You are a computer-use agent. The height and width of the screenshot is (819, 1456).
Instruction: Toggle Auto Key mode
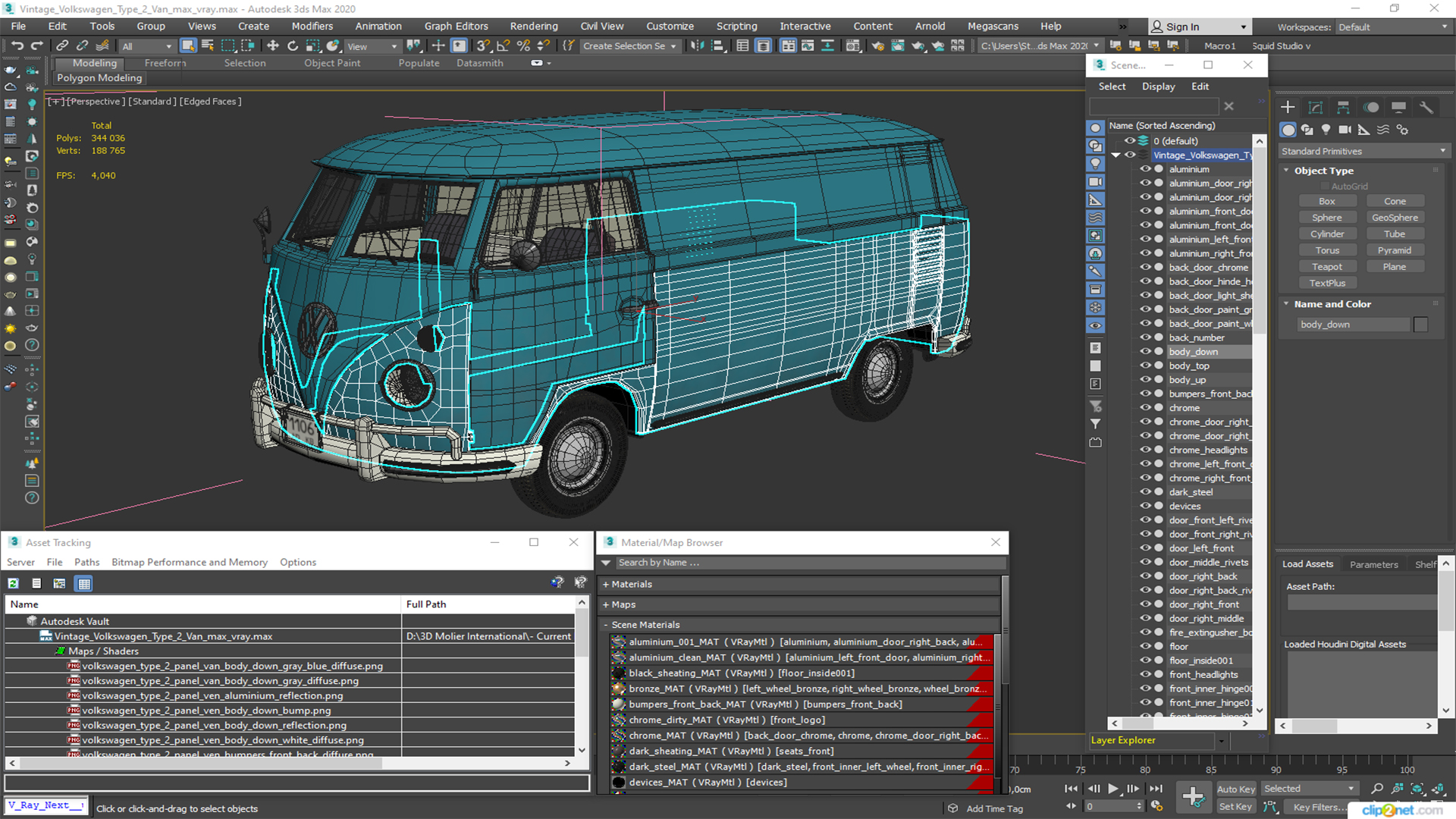pyautogui.click(x=1236, y=789)
